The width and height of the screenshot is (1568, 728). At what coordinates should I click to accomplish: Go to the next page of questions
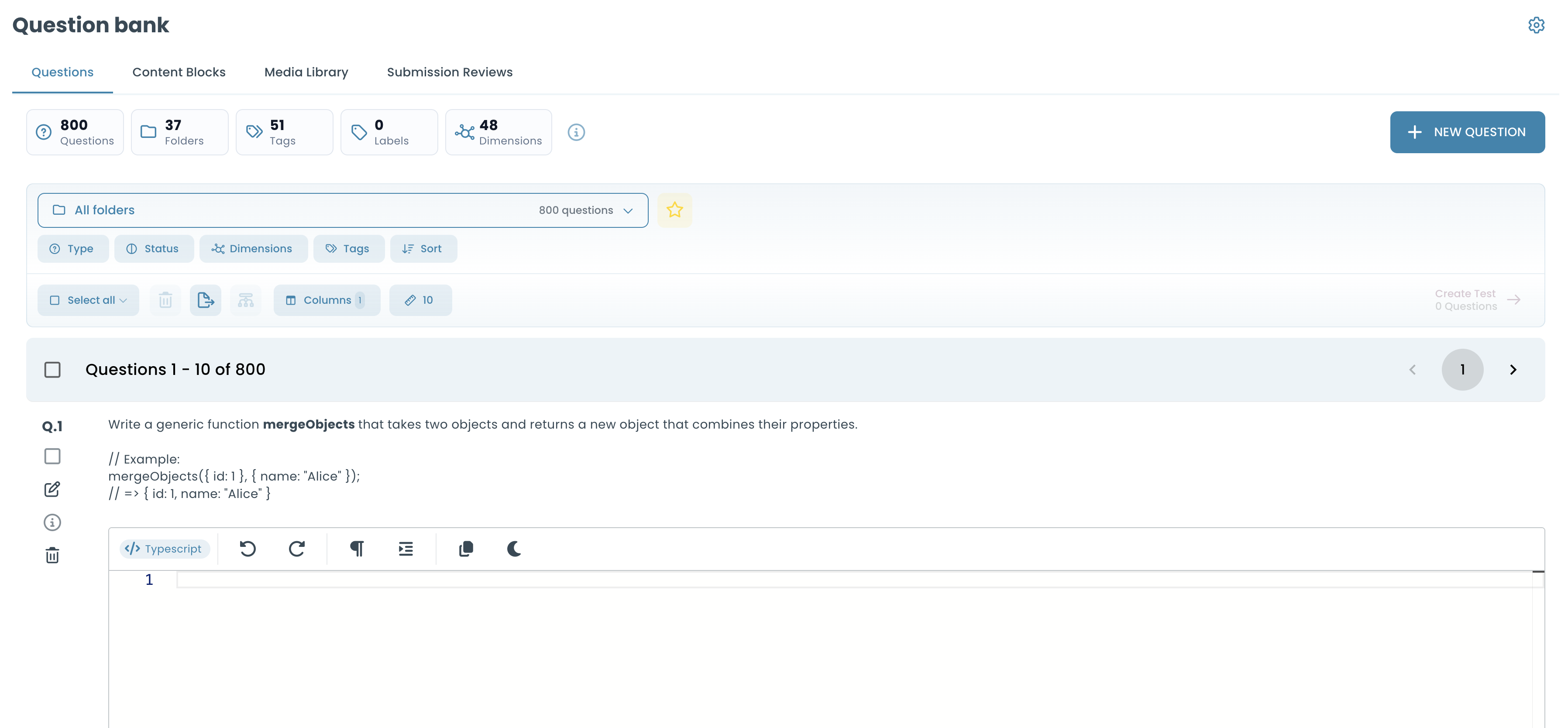click(1513, 370)
